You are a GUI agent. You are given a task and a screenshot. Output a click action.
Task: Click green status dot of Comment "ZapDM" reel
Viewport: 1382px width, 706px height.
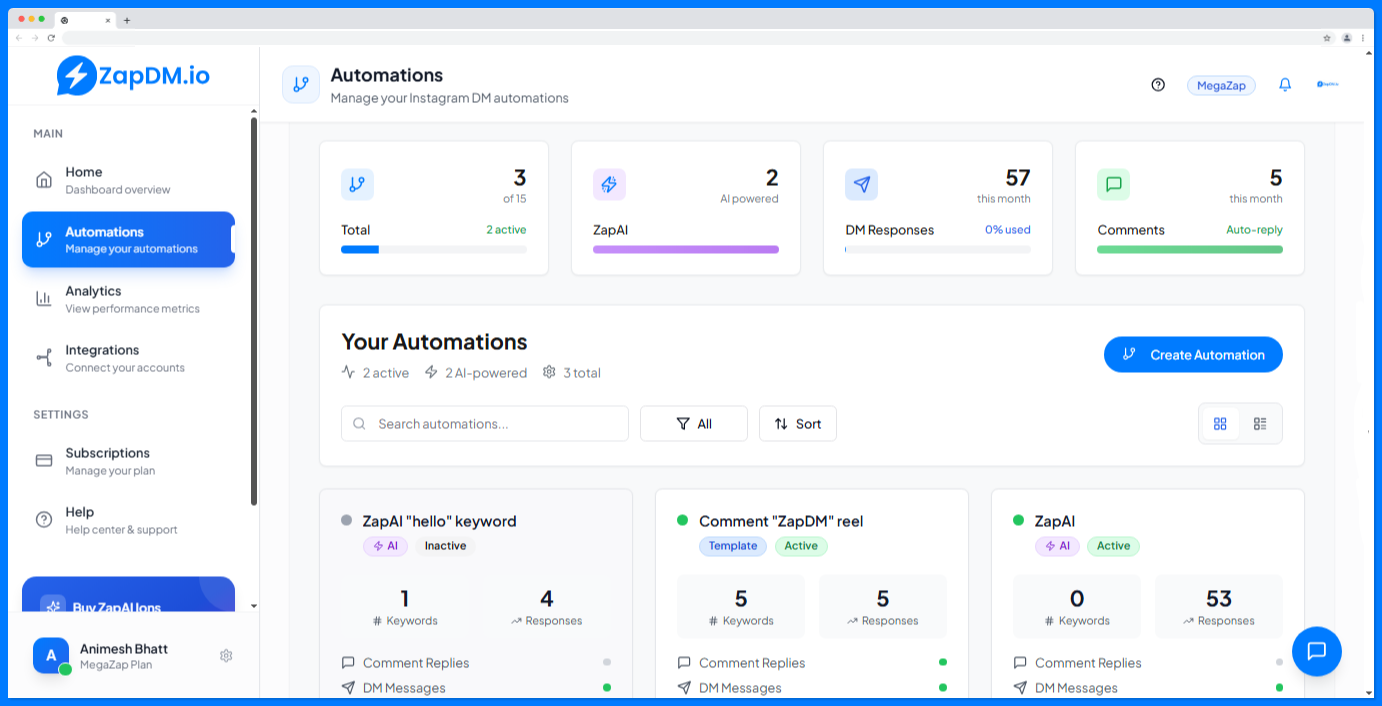[x=683, y=520]
